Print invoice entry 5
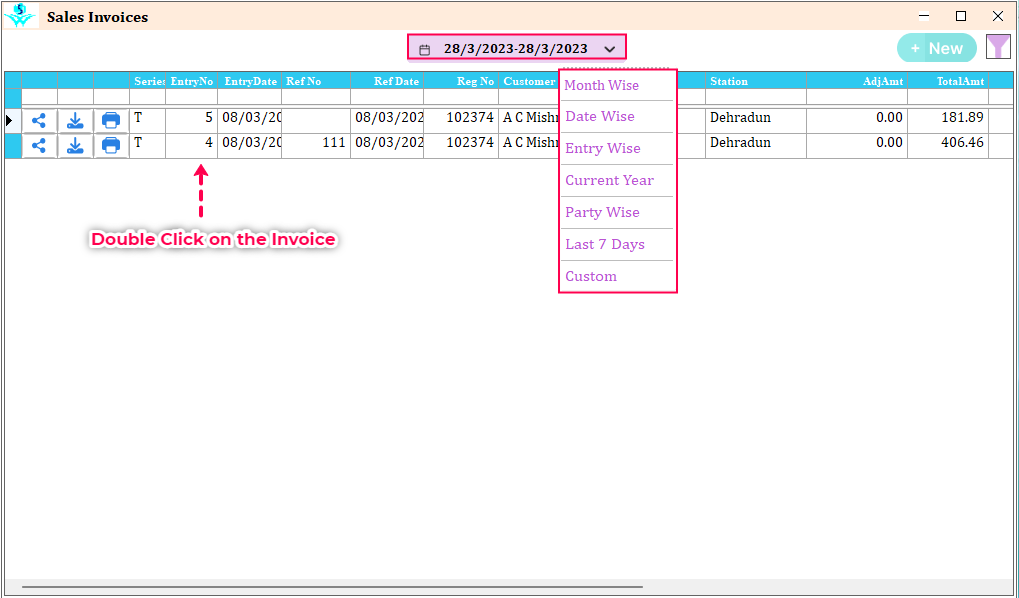 pyautogui.click(x=111, y=120)
